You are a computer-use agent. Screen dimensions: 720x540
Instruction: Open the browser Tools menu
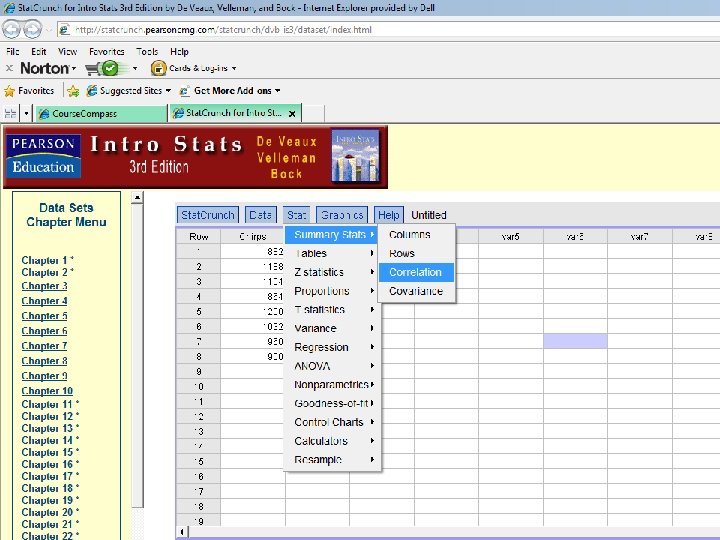point(147,51)
